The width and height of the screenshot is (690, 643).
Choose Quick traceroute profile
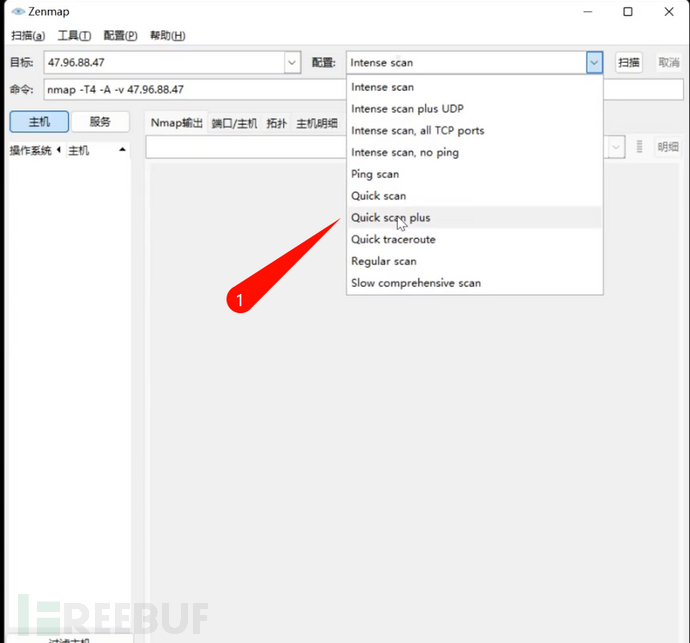point(474,239)
